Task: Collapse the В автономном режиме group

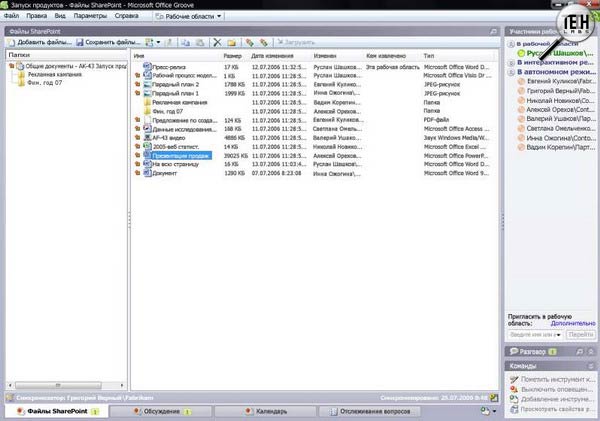Action: tap(511, 72)
